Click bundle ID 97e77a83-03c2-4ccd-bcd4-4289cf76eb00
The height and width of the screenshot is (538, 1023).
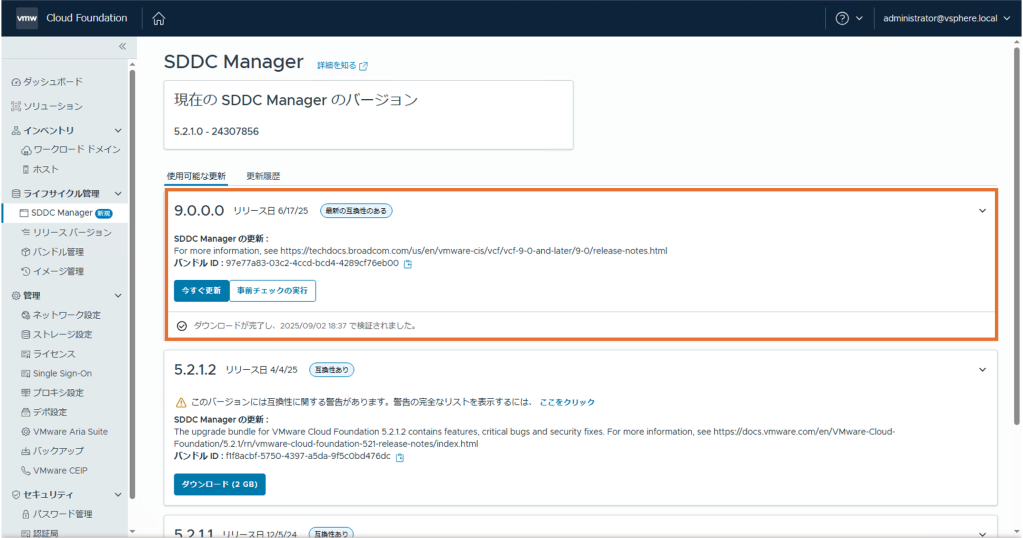point(312,263)
